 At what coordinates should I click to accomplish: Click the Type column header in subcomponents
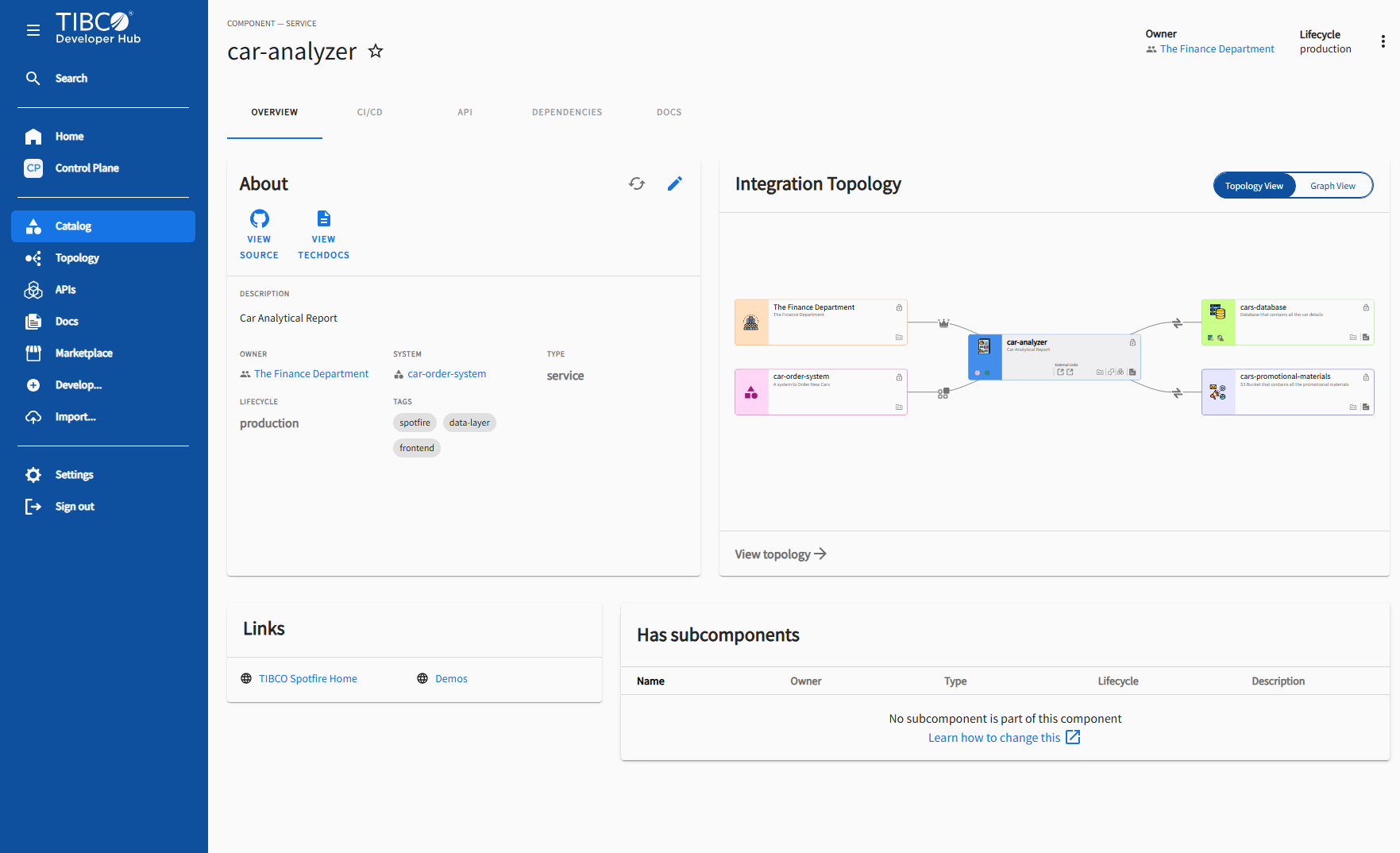pos(955,681)
